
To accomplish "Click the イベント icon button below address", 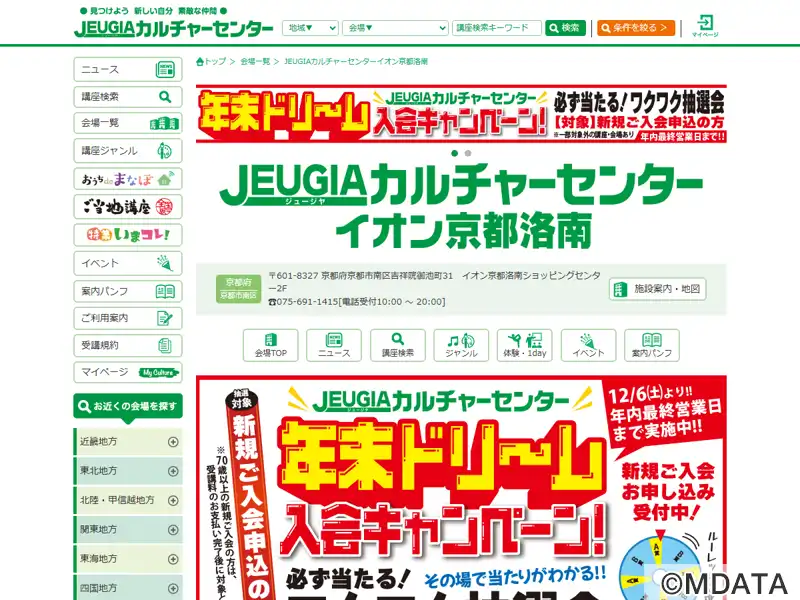I will (x=588, y=345).
